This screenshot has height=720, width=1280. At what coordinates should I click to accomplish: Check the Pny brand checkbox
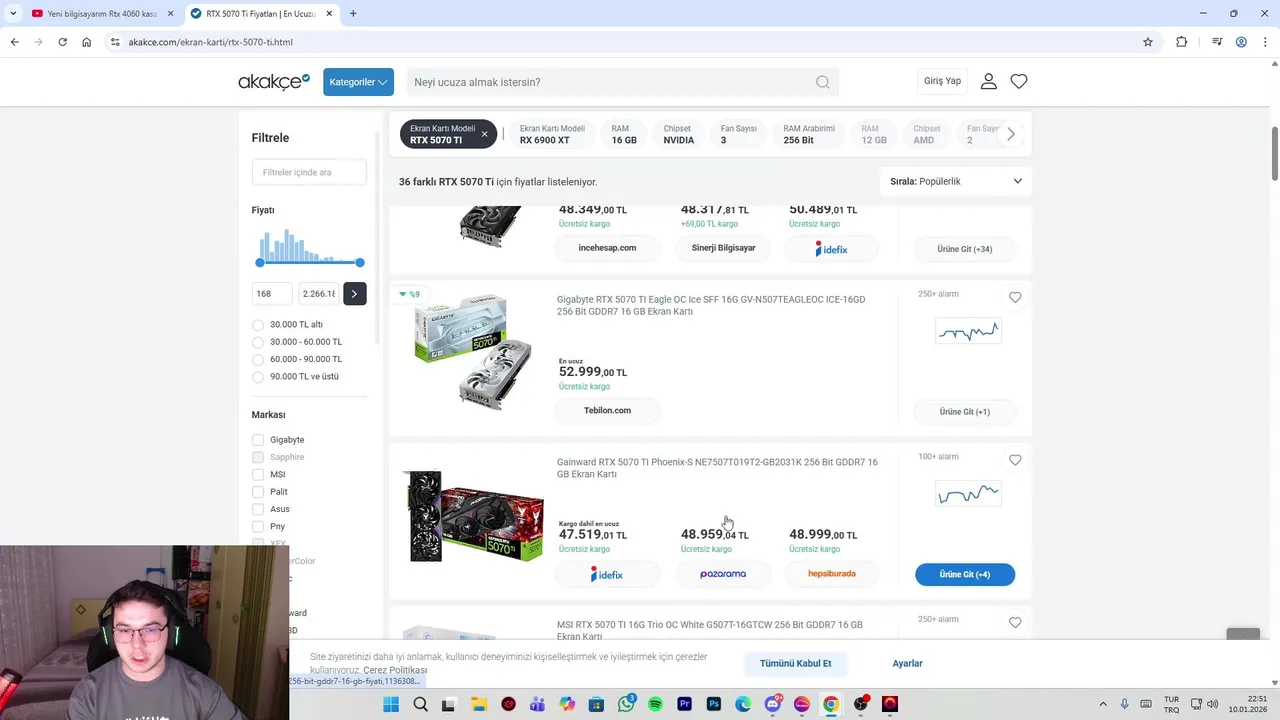coord(258,527)
